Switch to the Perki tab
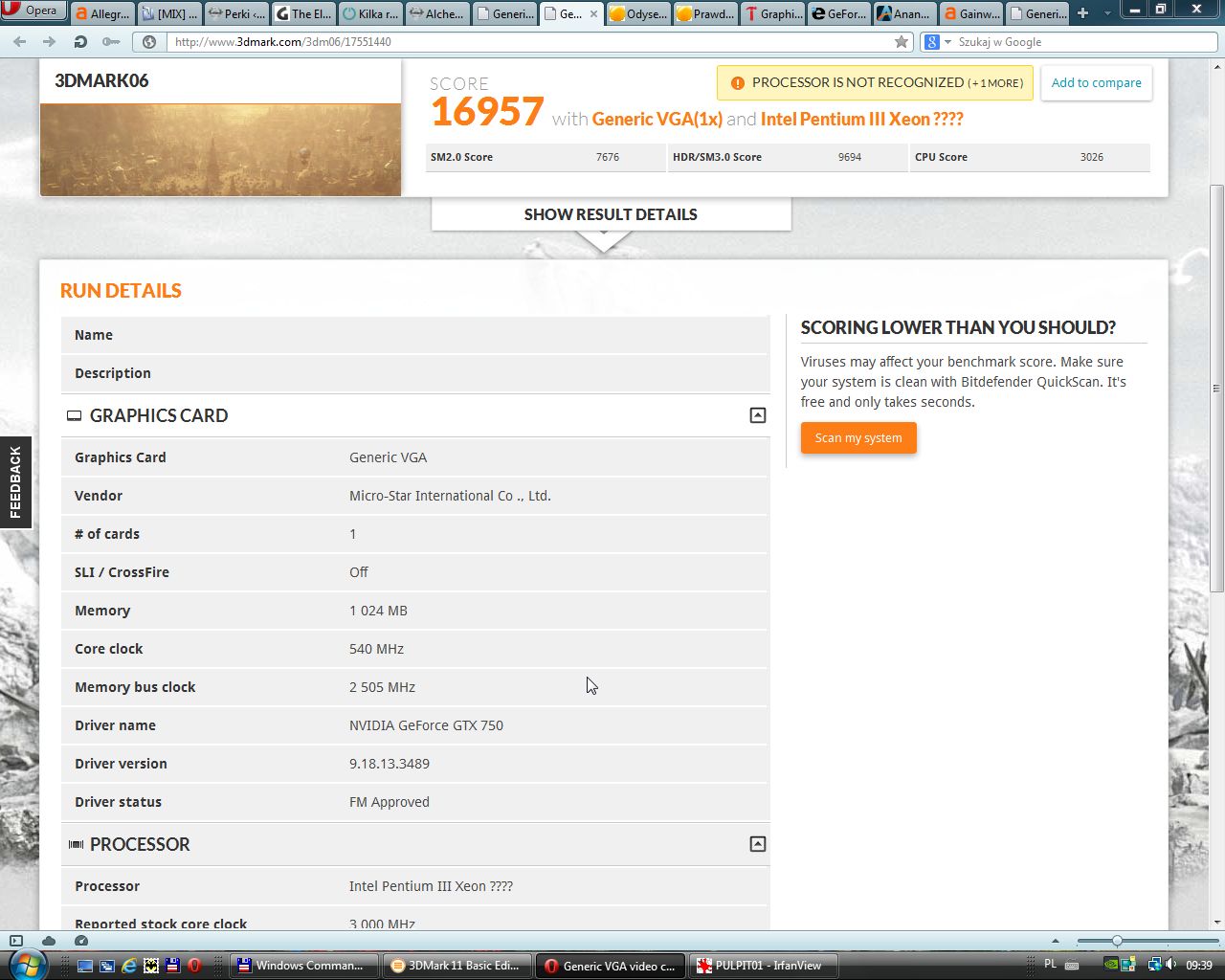Viewport: 1225px width, 980px height. 236,13
